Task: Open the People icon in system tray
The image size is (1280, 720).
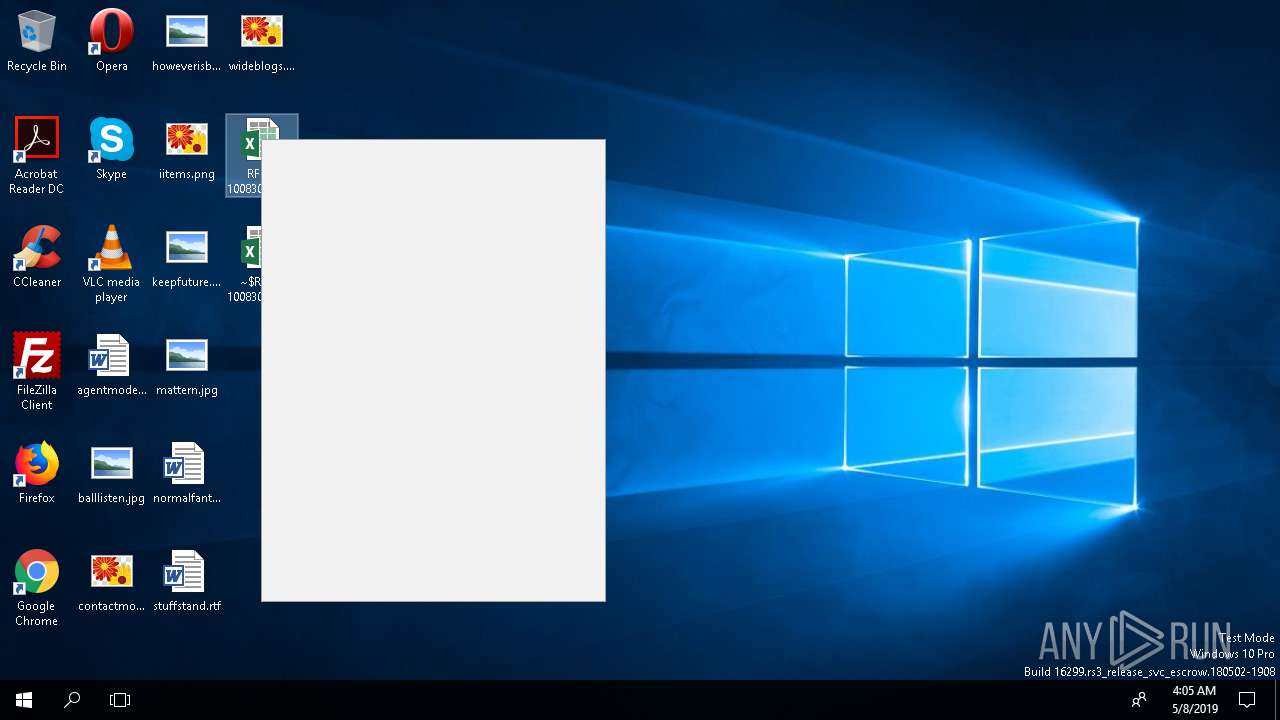Action: coord(1138,700)
